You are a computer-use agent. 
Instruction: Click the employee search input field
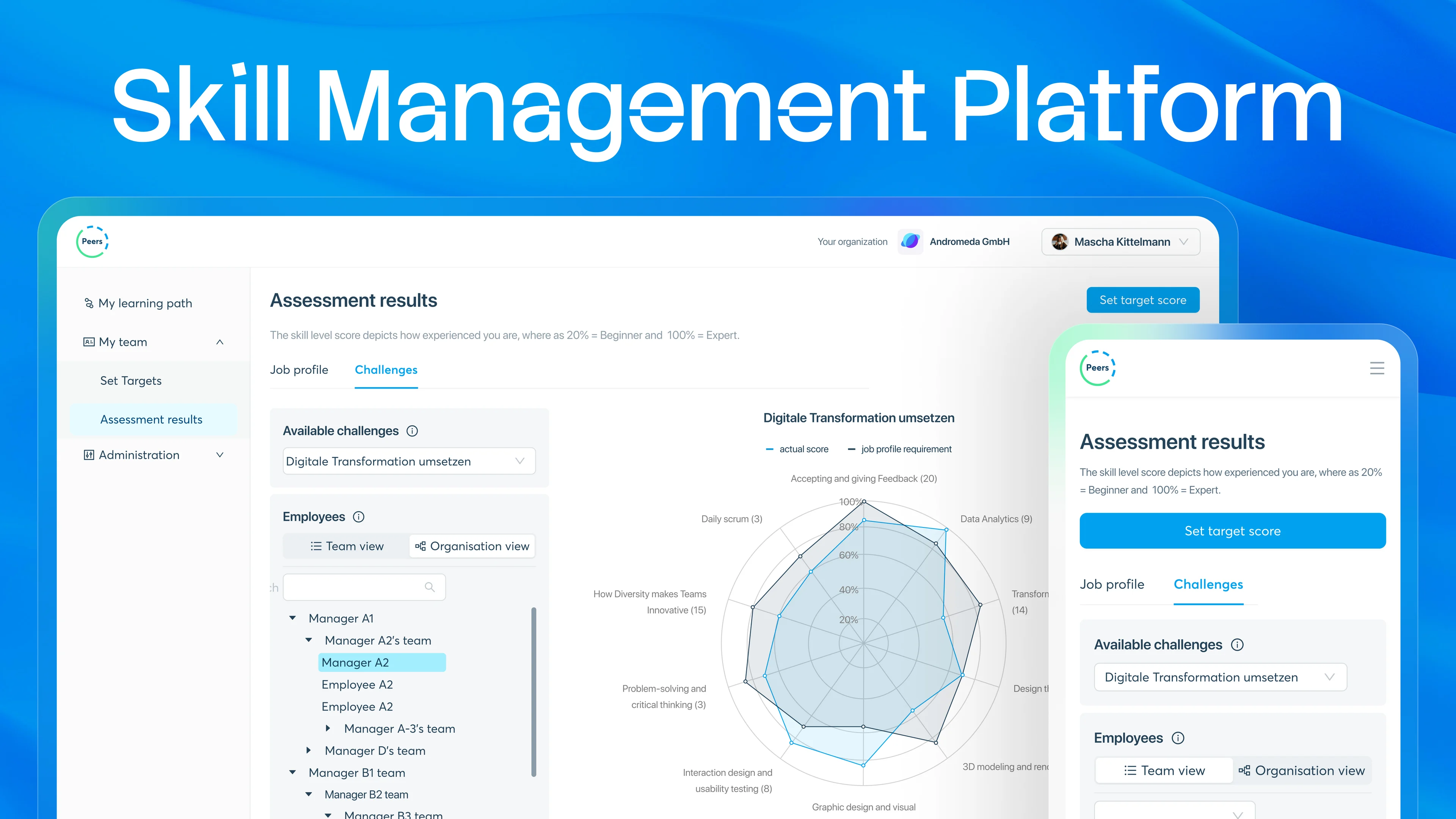click(x=364, y=587)
